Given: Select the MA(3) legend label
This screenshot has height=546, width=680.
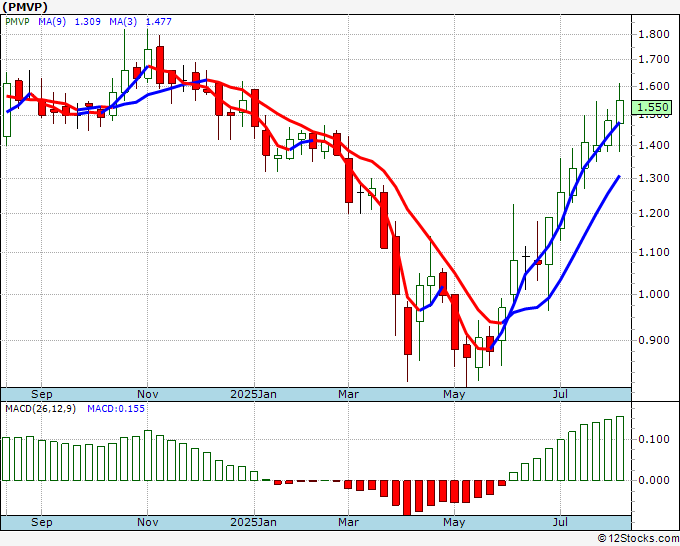Looking at the screenshot, I should (x=123, y=22).
